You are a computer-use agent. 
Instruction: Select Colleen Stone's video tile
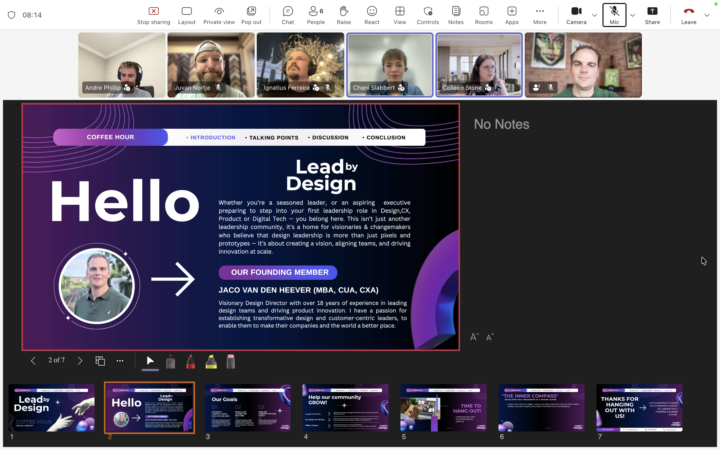point(479,65)
